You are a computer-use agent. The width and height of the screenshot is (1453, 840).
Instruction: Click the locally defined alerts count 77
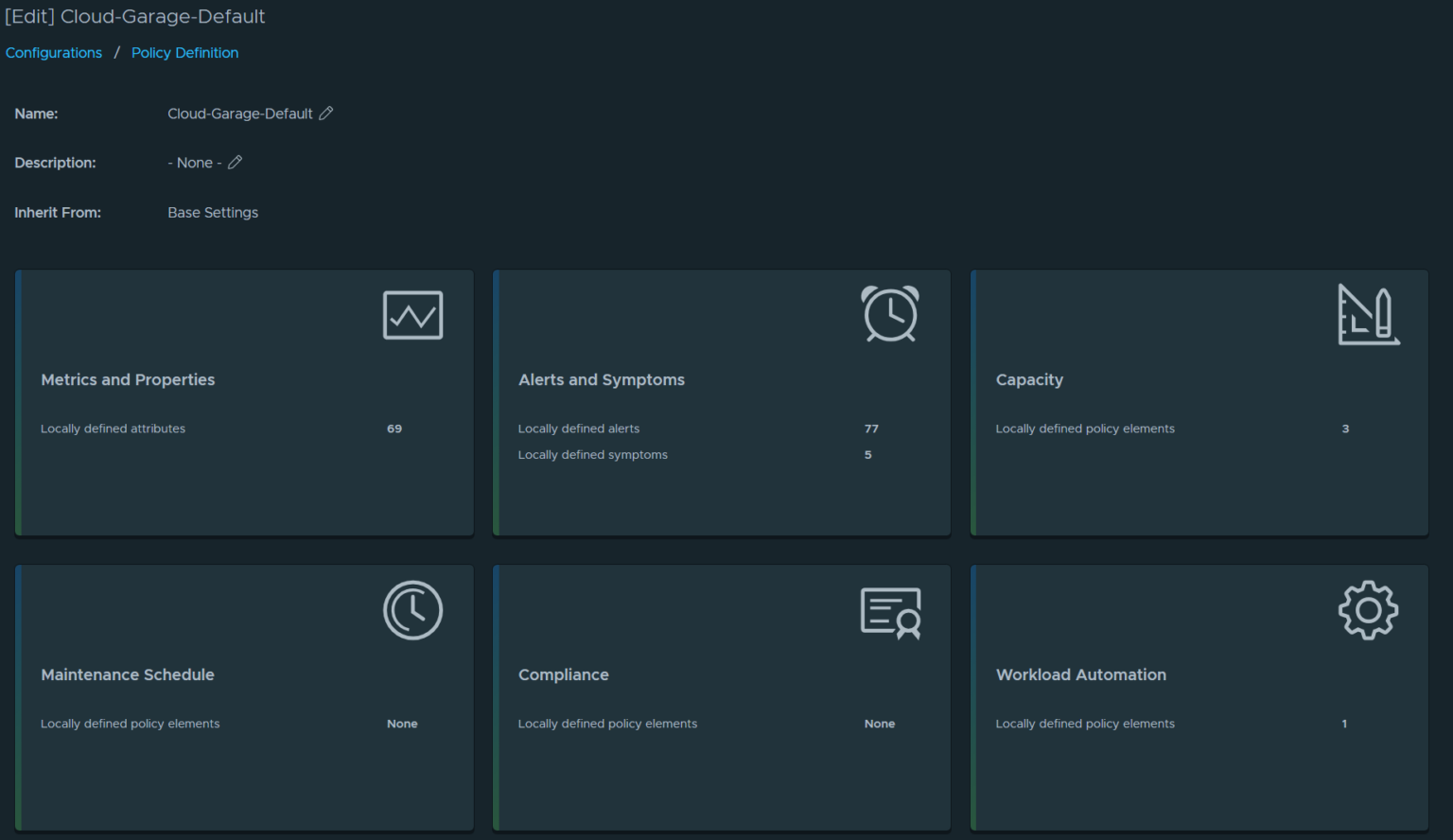tap(871, 429)
